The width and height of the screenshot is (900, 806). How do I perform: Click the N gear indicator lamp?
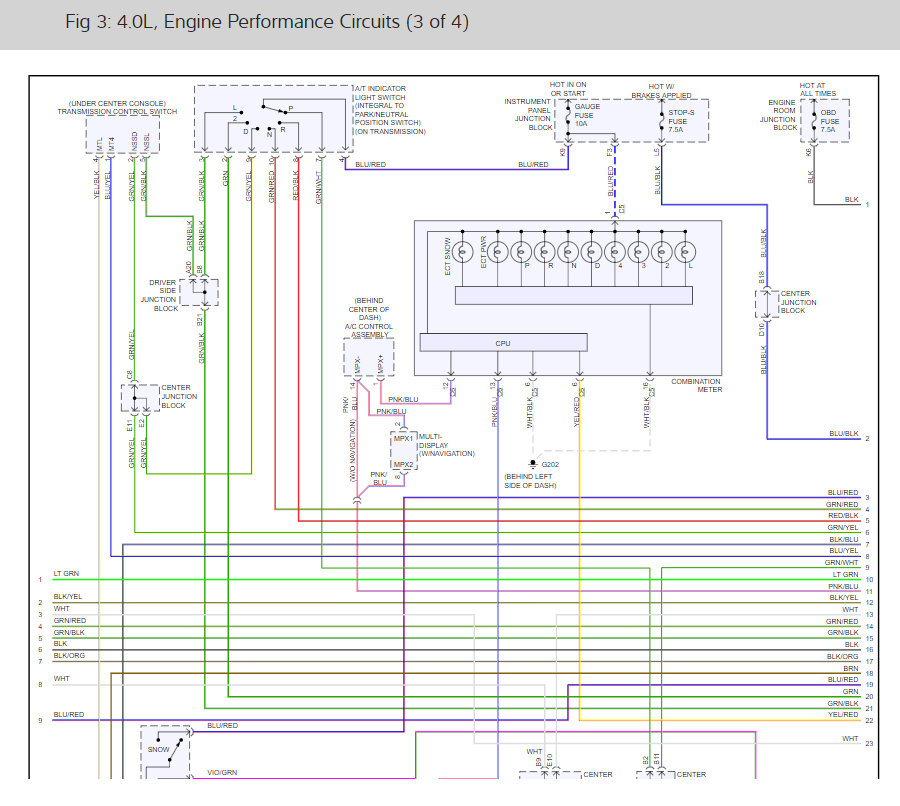568,252
